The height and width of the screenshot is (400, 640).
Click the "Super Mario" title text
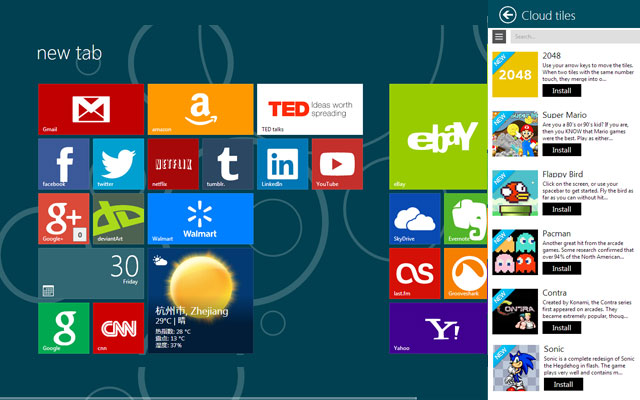click(564, 115)
